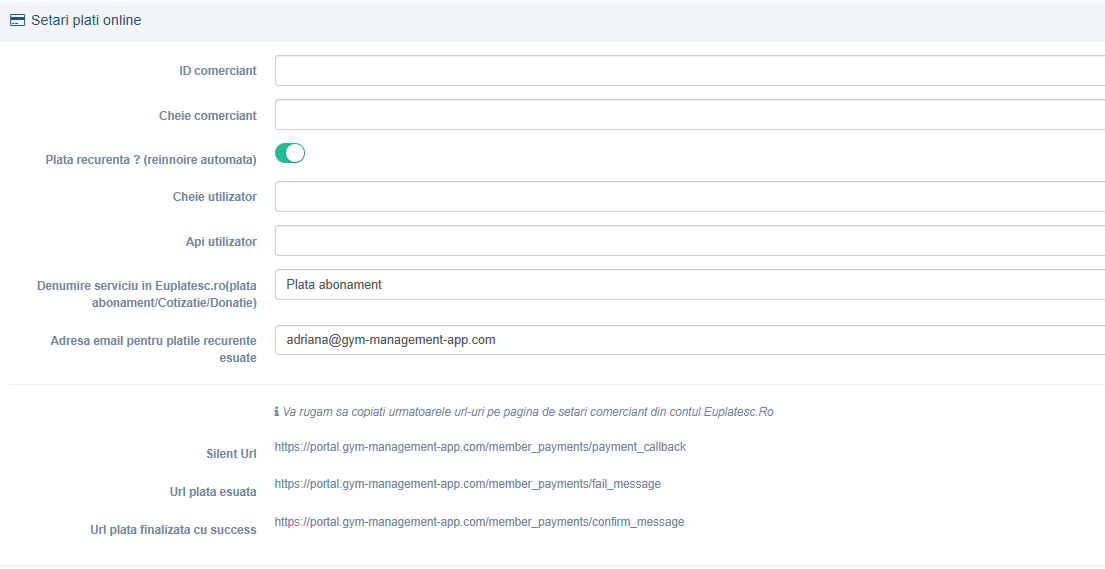Click the Silent Url label
This screenshot has height=569, width=1105.
point(231,454)
